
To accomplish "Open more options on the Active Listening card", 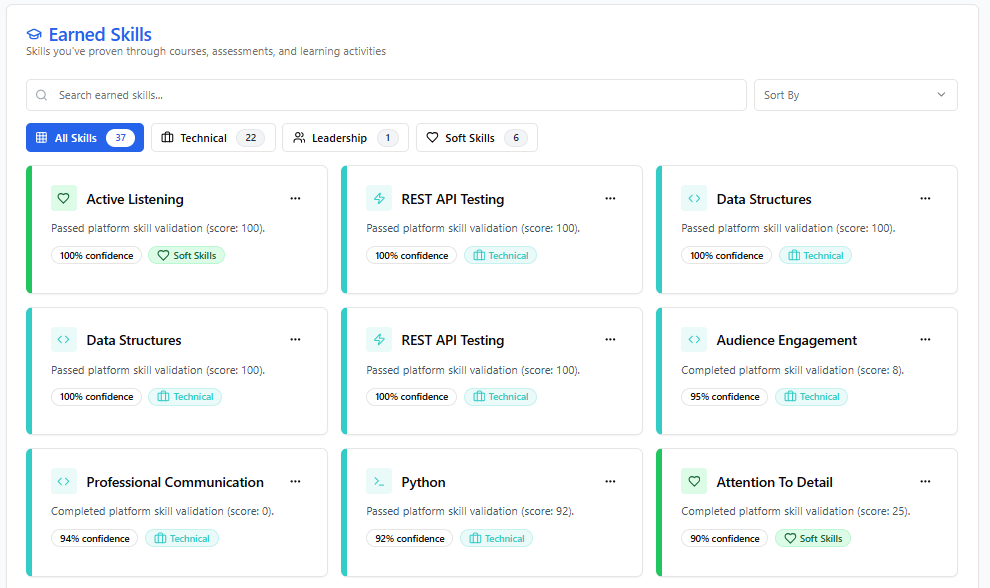I will (x=295, y=199).
